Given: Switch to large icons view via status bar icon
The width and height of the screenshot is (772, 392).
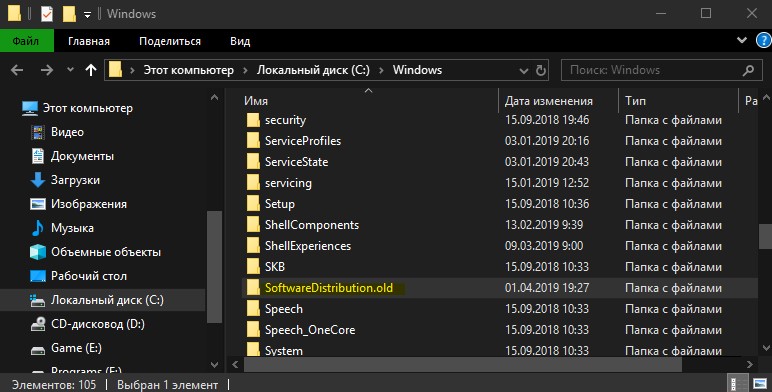Looking at the screenshot, I should (760, 384).
